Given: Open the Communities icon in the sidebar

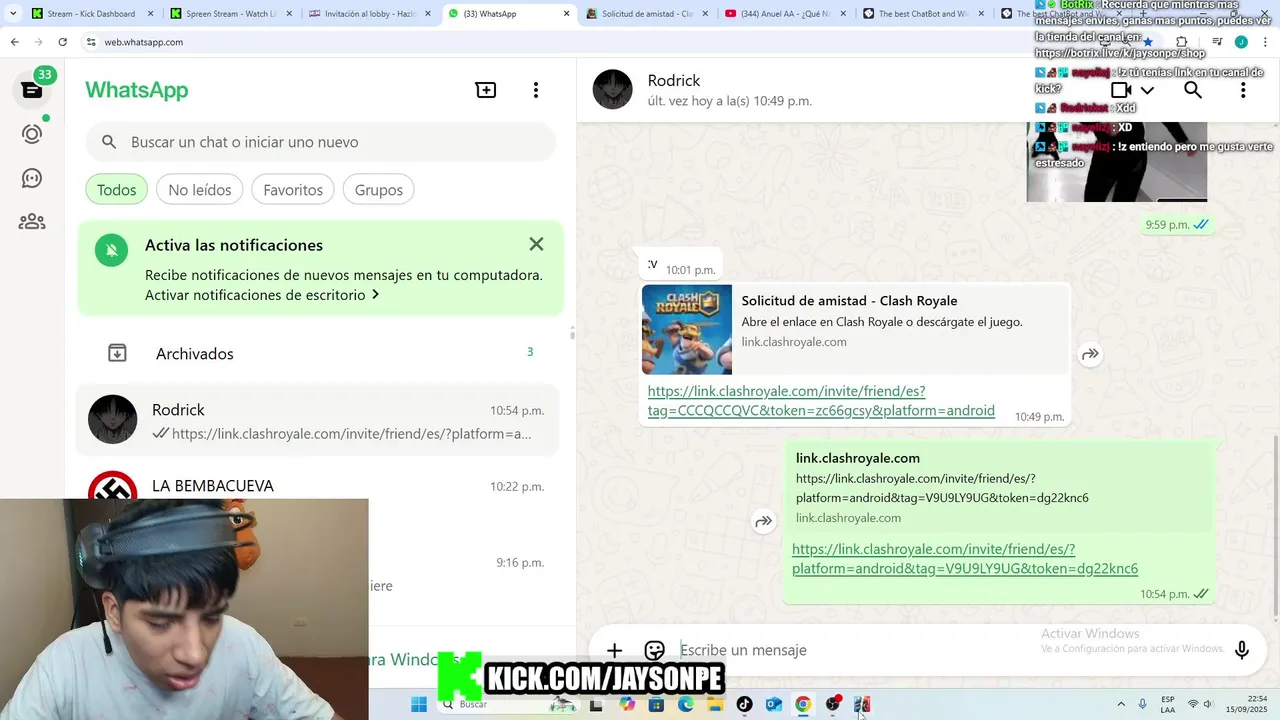Looking at the screenshot, I should (x=32, y=221).
